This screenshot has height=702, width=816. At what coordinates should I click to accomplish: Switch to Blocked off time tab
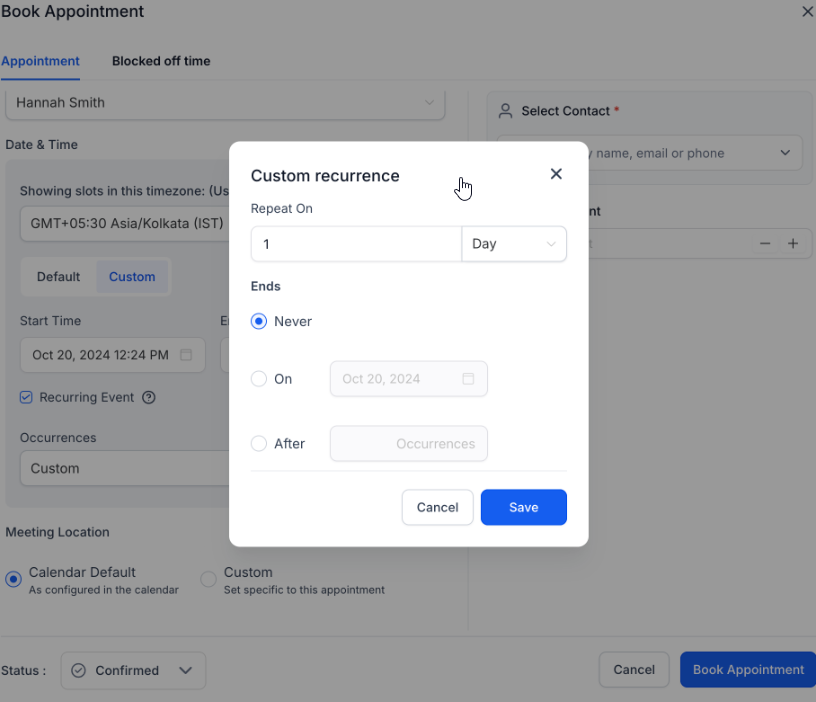pos(161,61)
